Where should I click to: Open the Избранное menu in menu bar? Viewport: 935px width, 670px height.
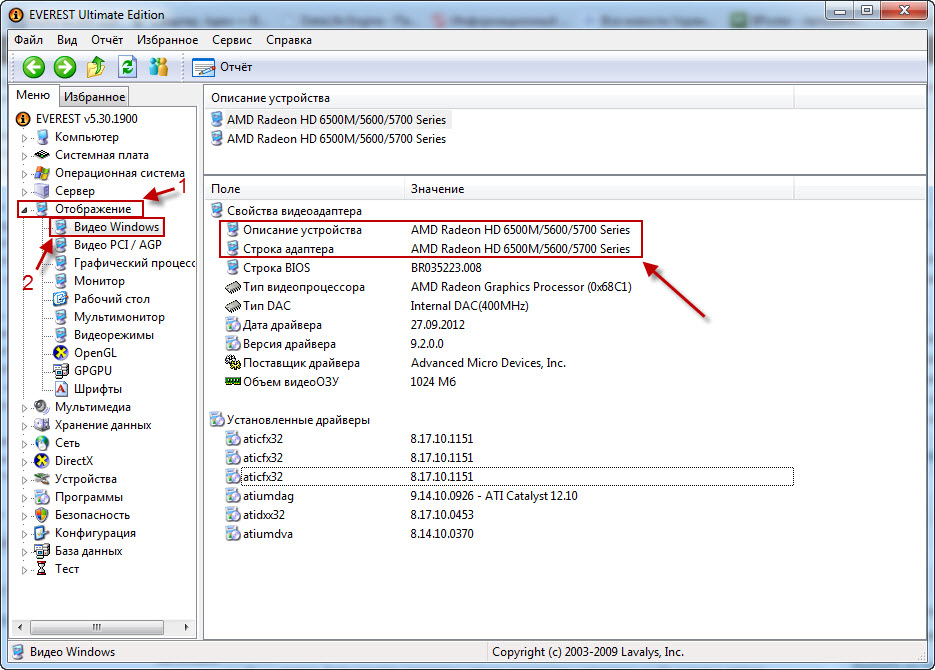pos(168,40)
